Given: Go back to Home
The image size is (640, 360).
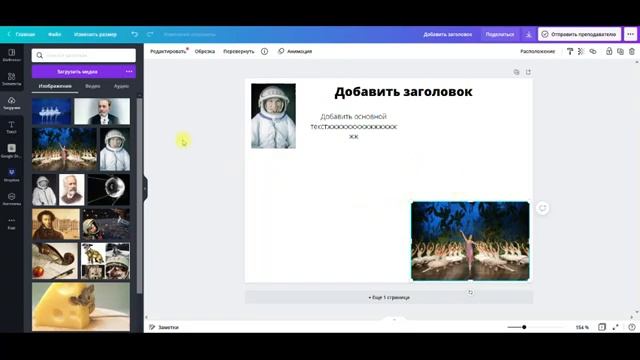Looking at the screenshot, I should (x=21, y=34).
